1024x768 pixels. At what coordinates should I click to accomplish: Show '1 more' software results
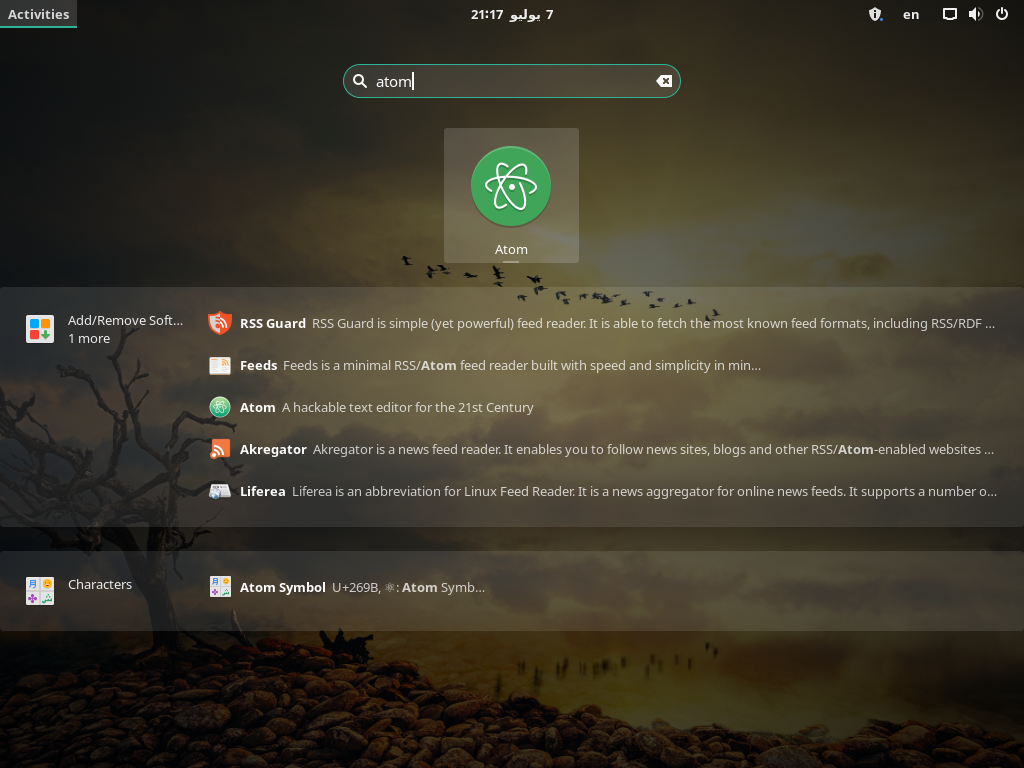89,339
